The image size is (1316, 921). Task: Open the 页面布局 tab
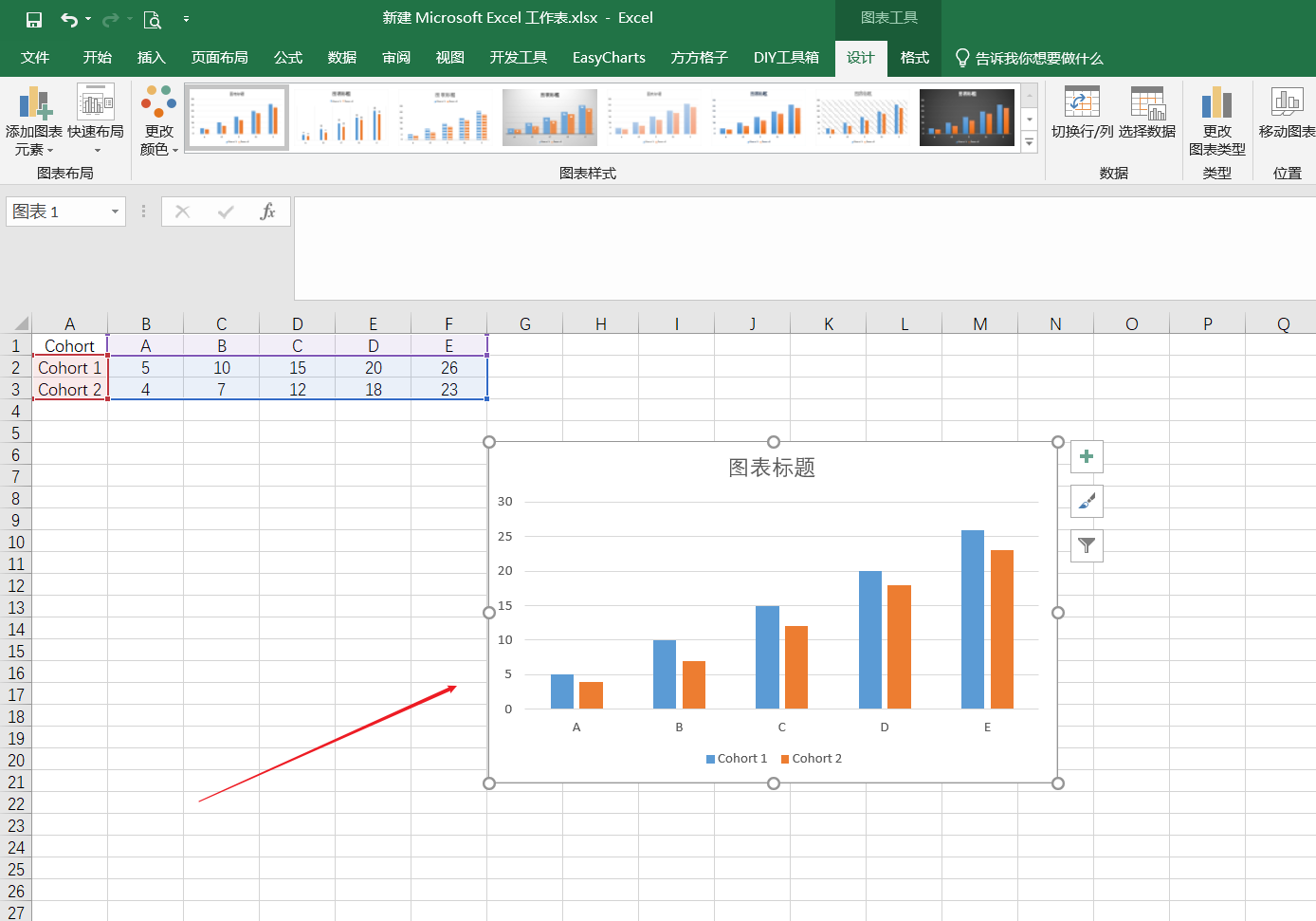[x=220, y=58]
